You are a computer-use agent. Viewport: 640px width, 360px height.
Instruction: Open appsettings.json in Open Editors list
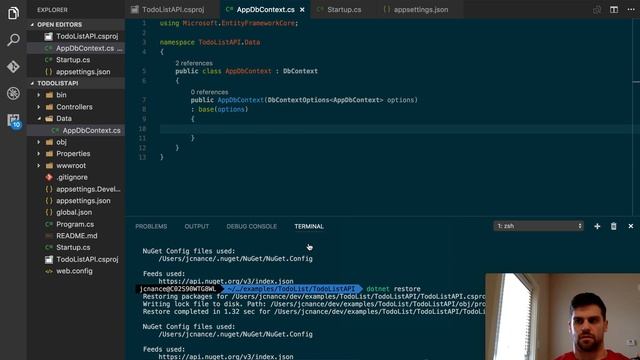coord(76,72)
